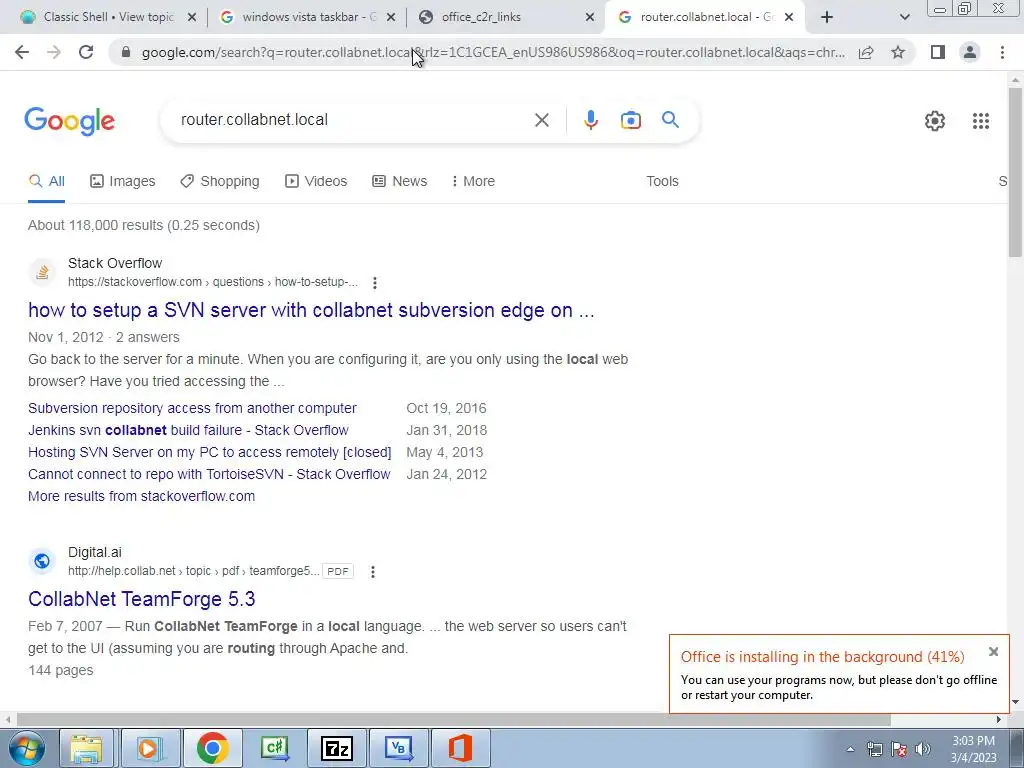Open the Chrome side panel icon
Viewport: 1024px width, 768px height.
tap(938, 52)
